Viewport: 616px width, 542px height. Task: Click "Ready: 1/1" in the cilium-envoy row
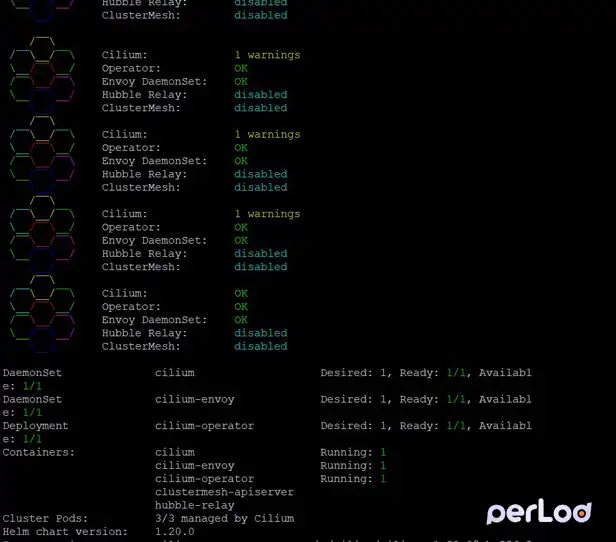point(433,399)
